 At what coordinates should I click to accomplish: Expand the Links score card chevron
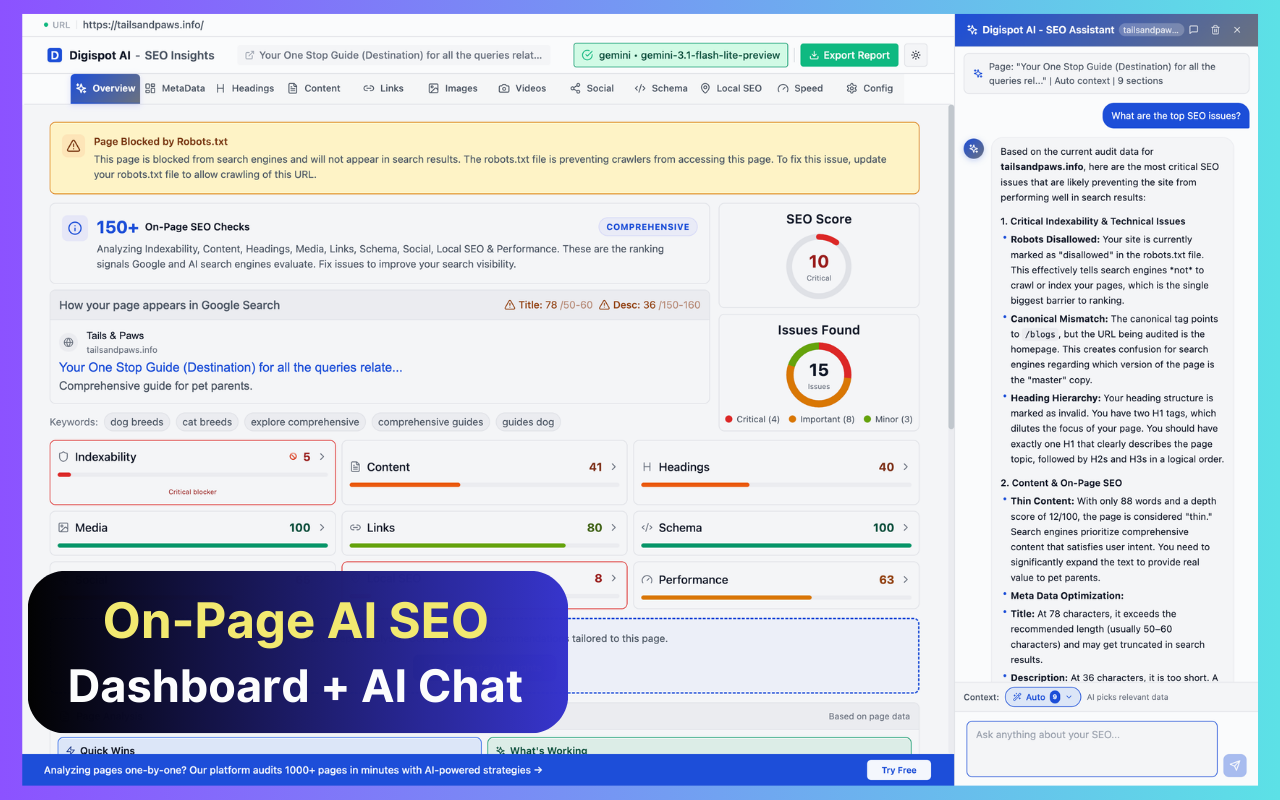(x=614, y=527)
